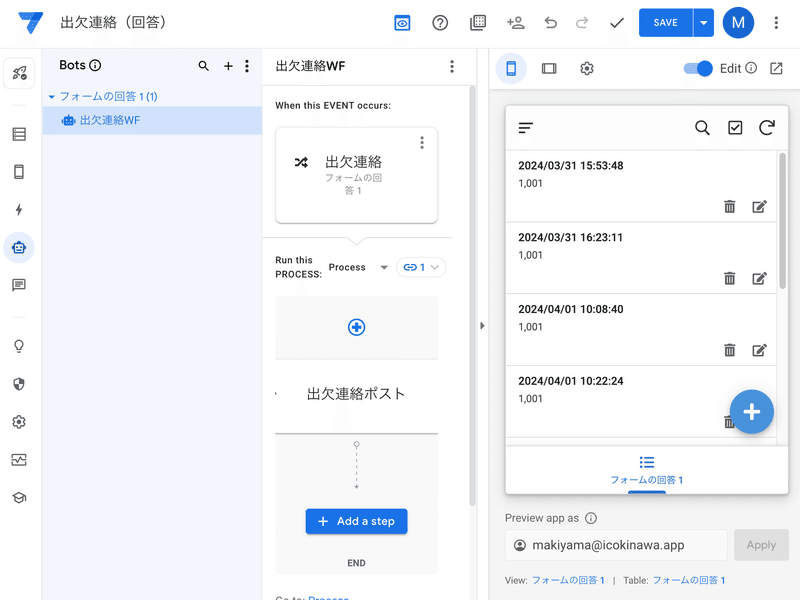This screenshot has height=600, width=800.
Task: Search bots with the magnifier icon
Action: coord(204,66)
